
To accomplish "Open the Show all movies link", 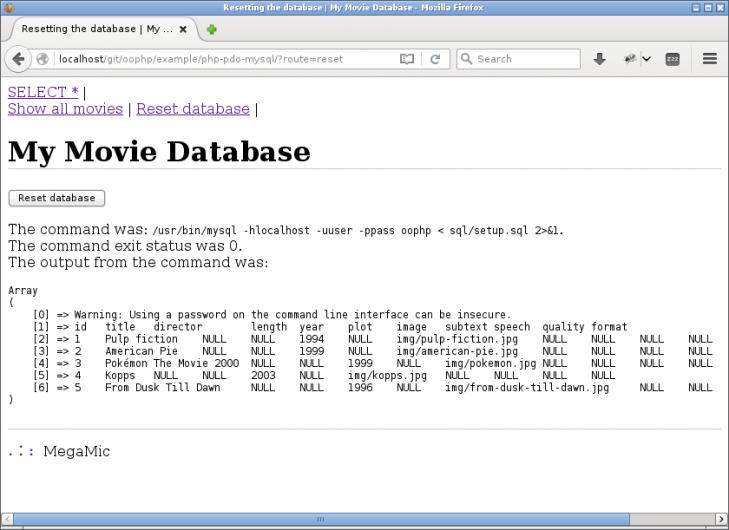I will [x=65, y=109].
